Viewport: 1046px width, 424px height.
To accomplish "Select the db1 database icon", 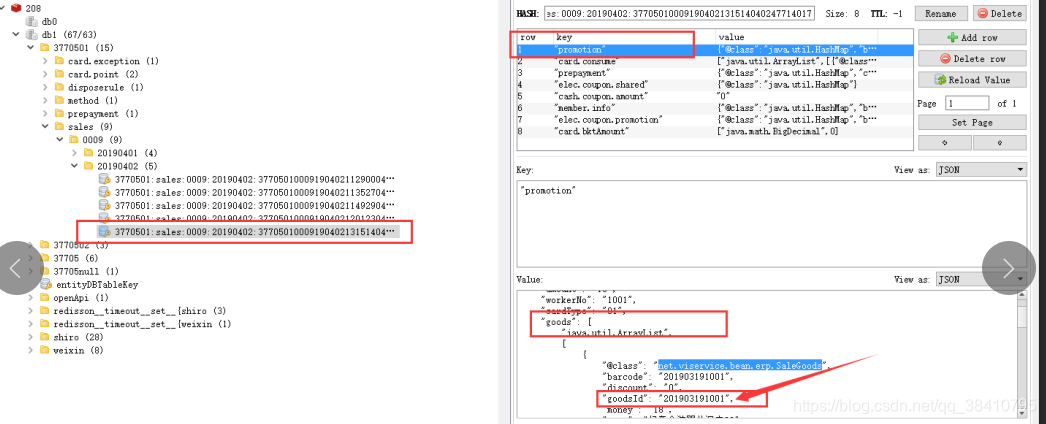I will [31, 35].
